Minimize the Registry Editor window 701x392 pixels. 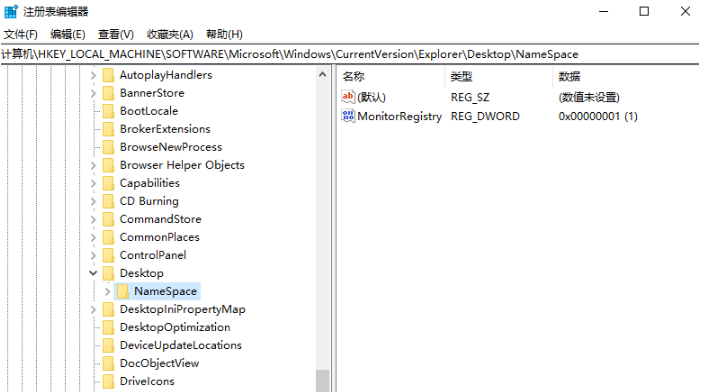tap(604, 11)
